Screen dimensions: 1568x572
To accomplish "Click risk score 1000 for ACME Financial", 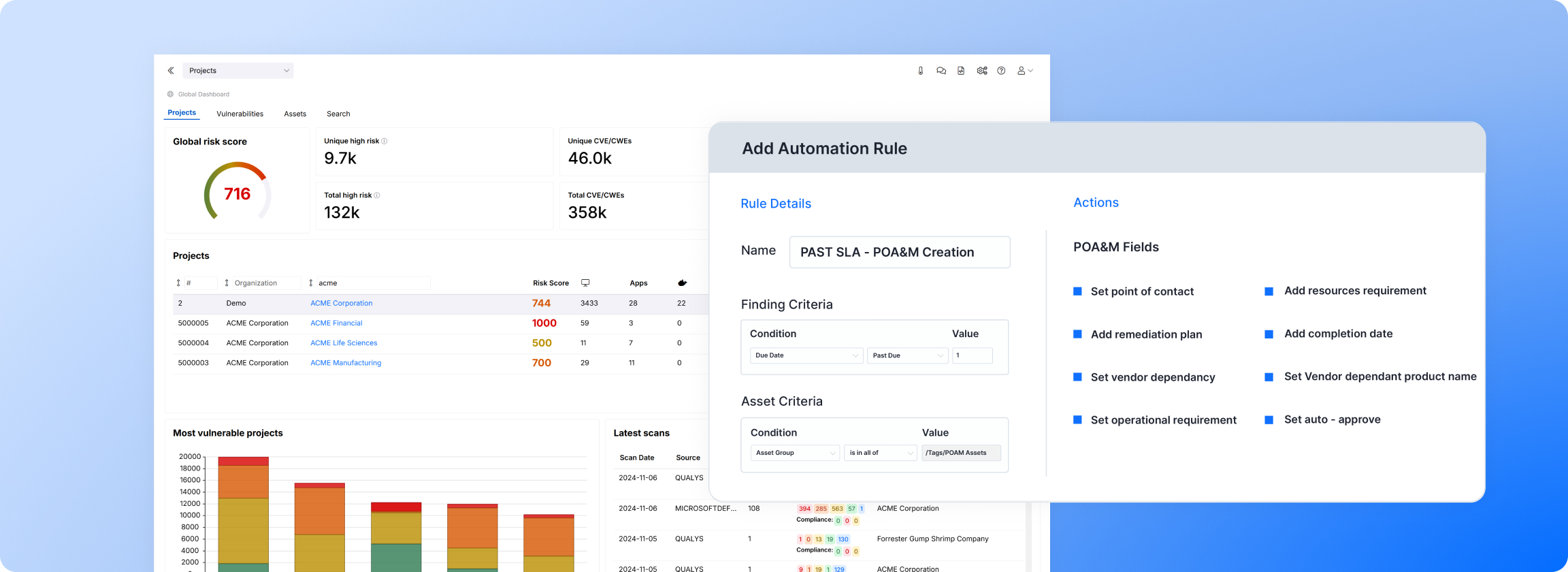I will [544, 323].
